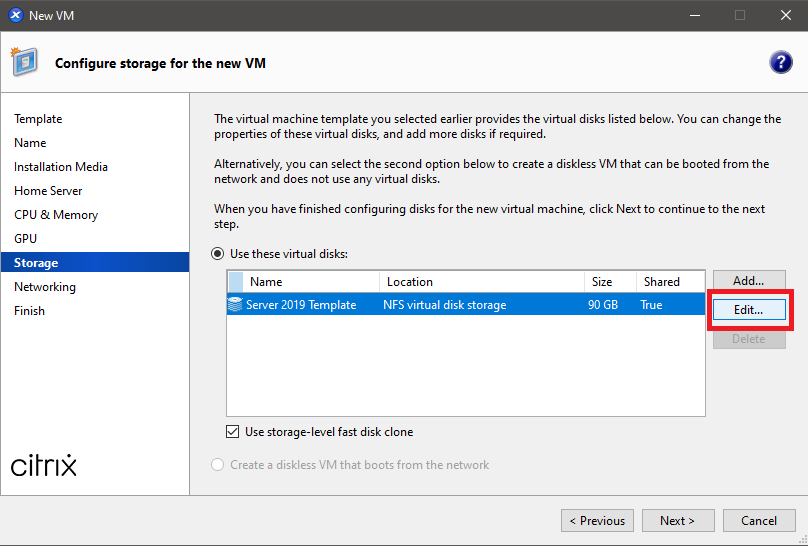The height and width of the screenshot is (546, 808).
Task: Click the XenCenter icon in title bar
Action: tap(14, 15)
